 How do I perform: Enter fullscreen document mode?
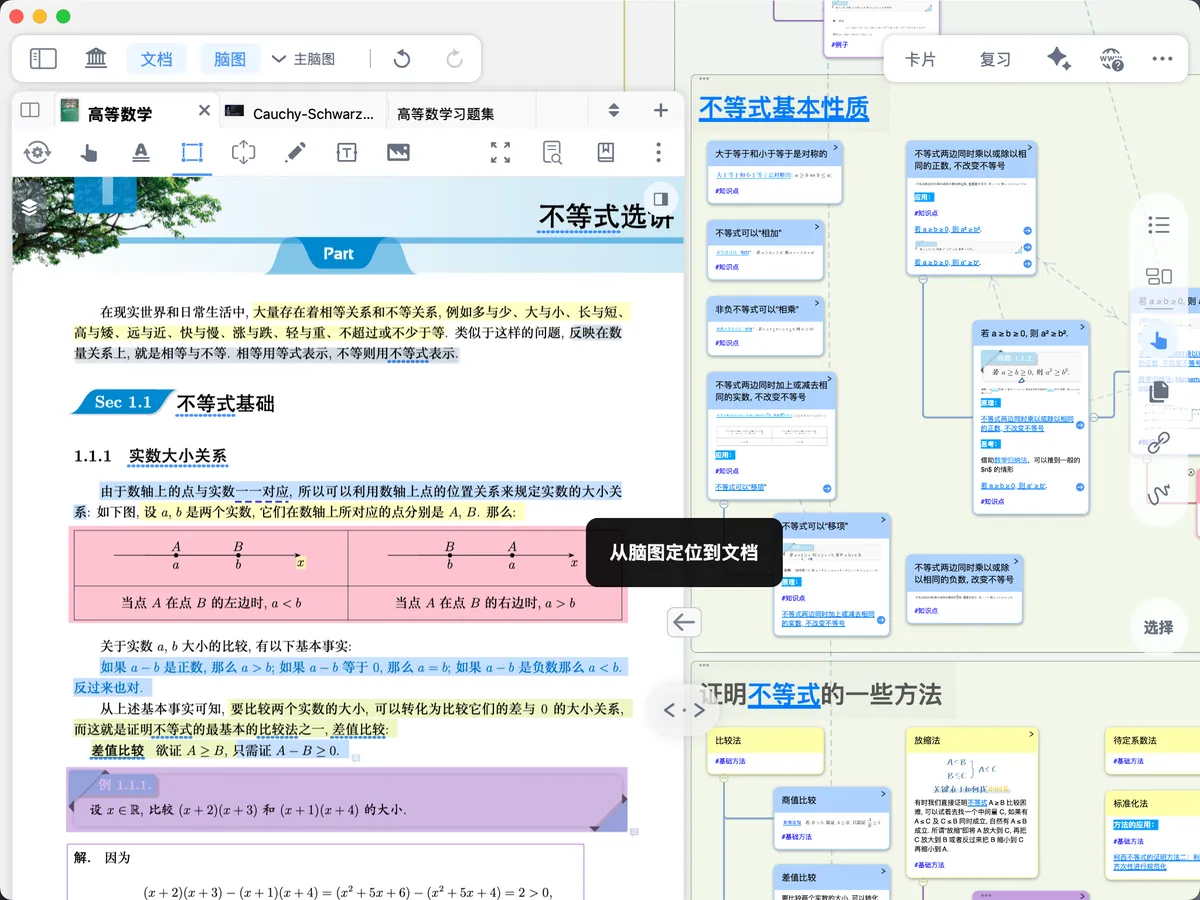coord(500,152)
